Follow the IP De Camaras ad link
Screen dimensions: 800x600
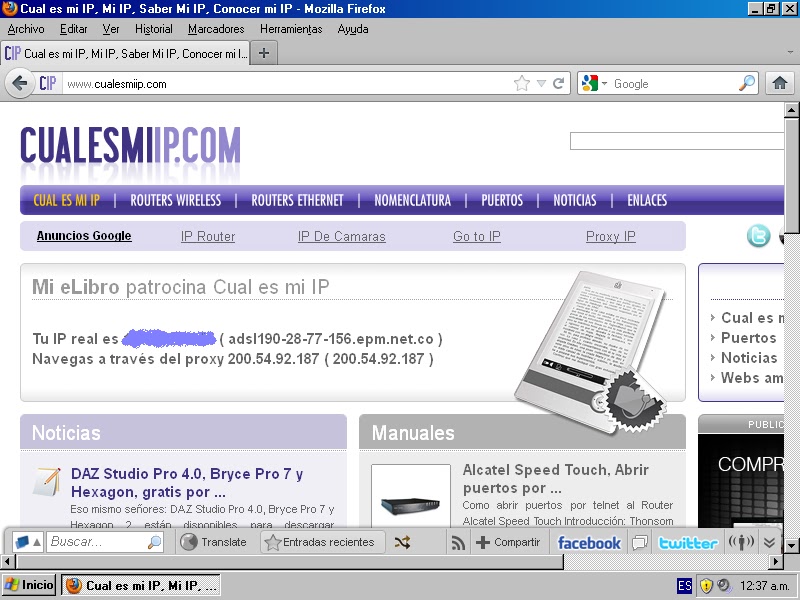coord(341,236)
